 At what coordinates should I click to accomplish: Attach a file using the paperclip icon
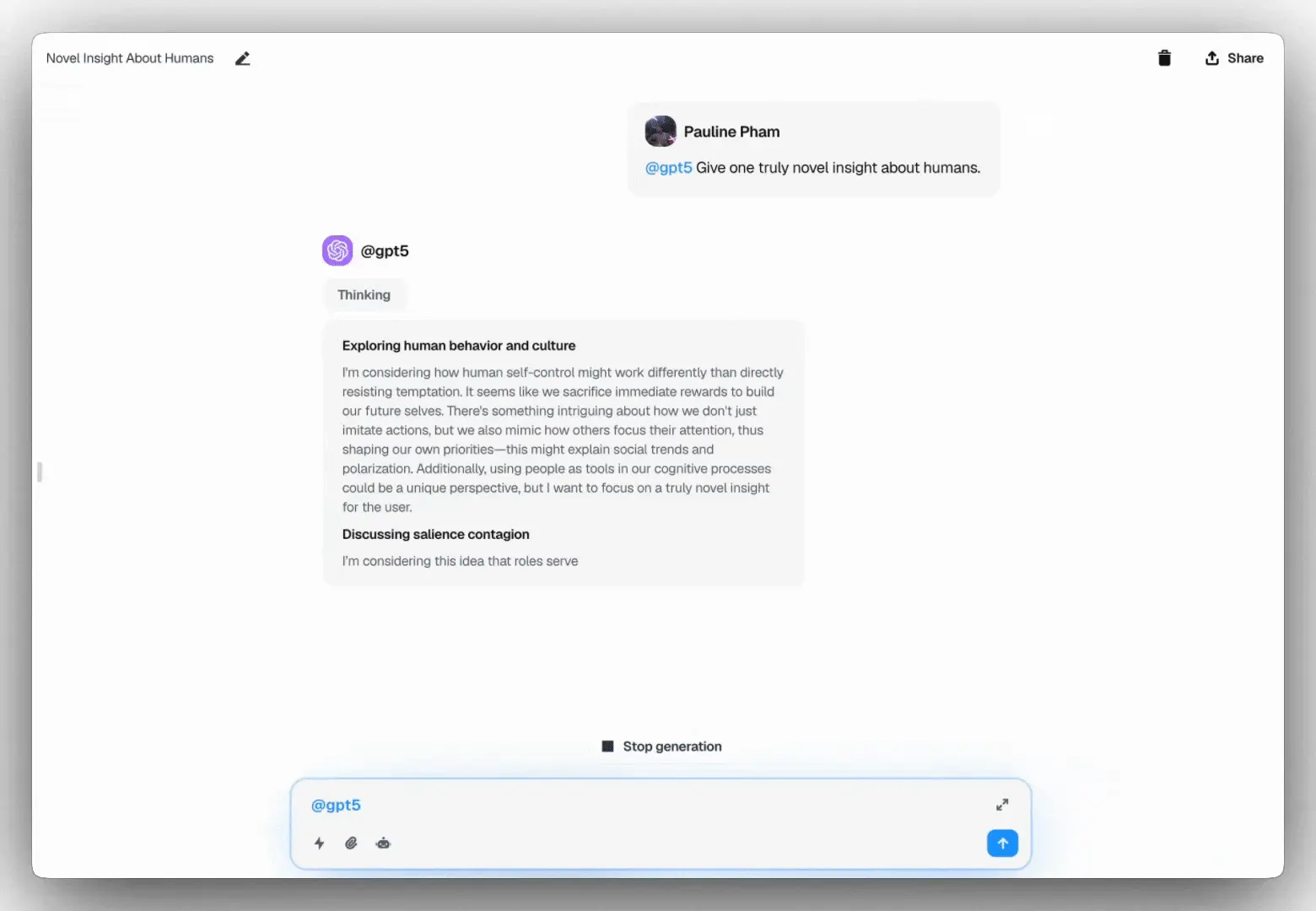coord(351,843)
